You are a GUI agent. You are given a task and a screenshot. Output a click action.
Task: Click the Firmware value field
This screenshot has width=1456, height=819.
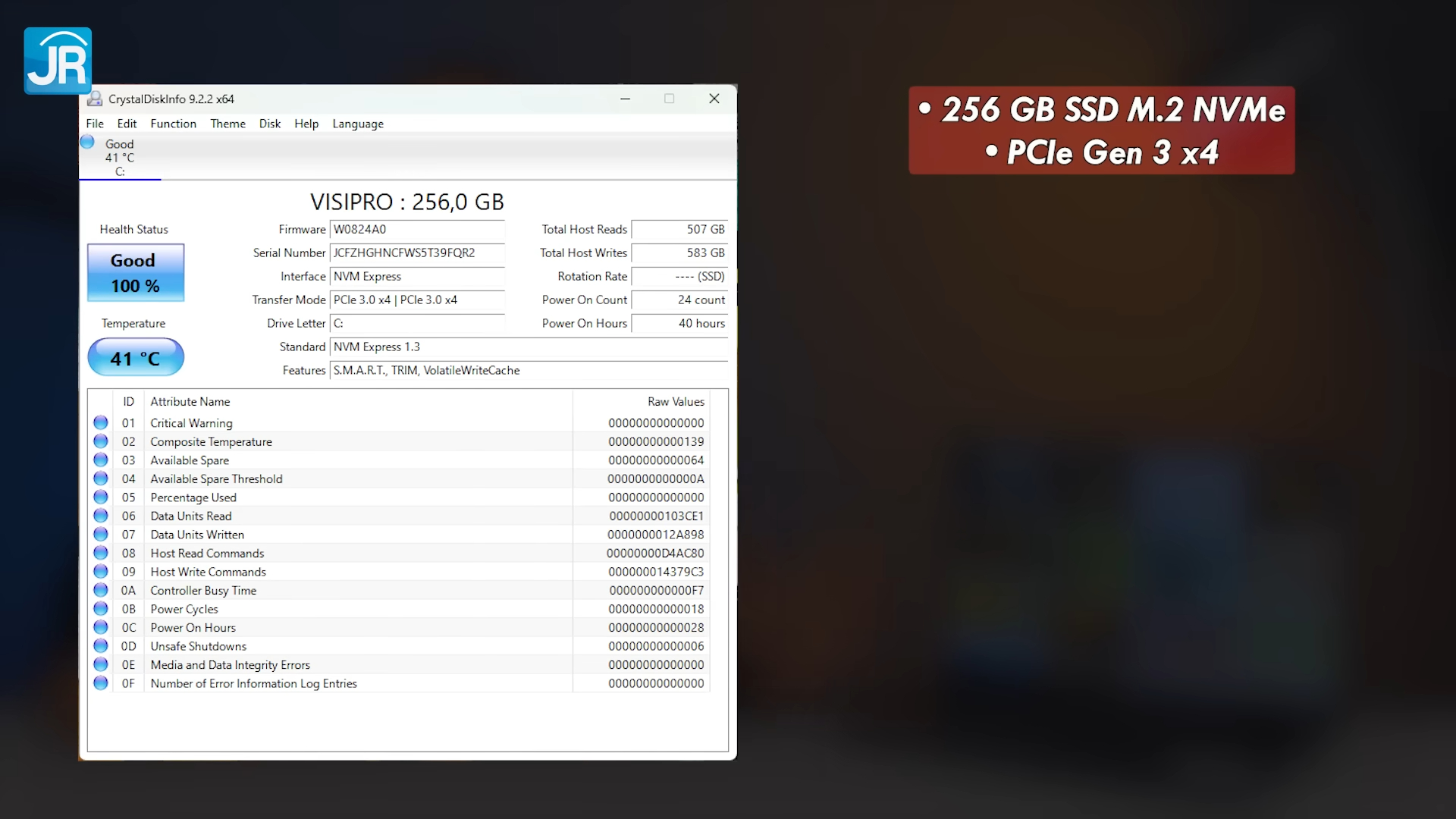(x=417, y=229)
